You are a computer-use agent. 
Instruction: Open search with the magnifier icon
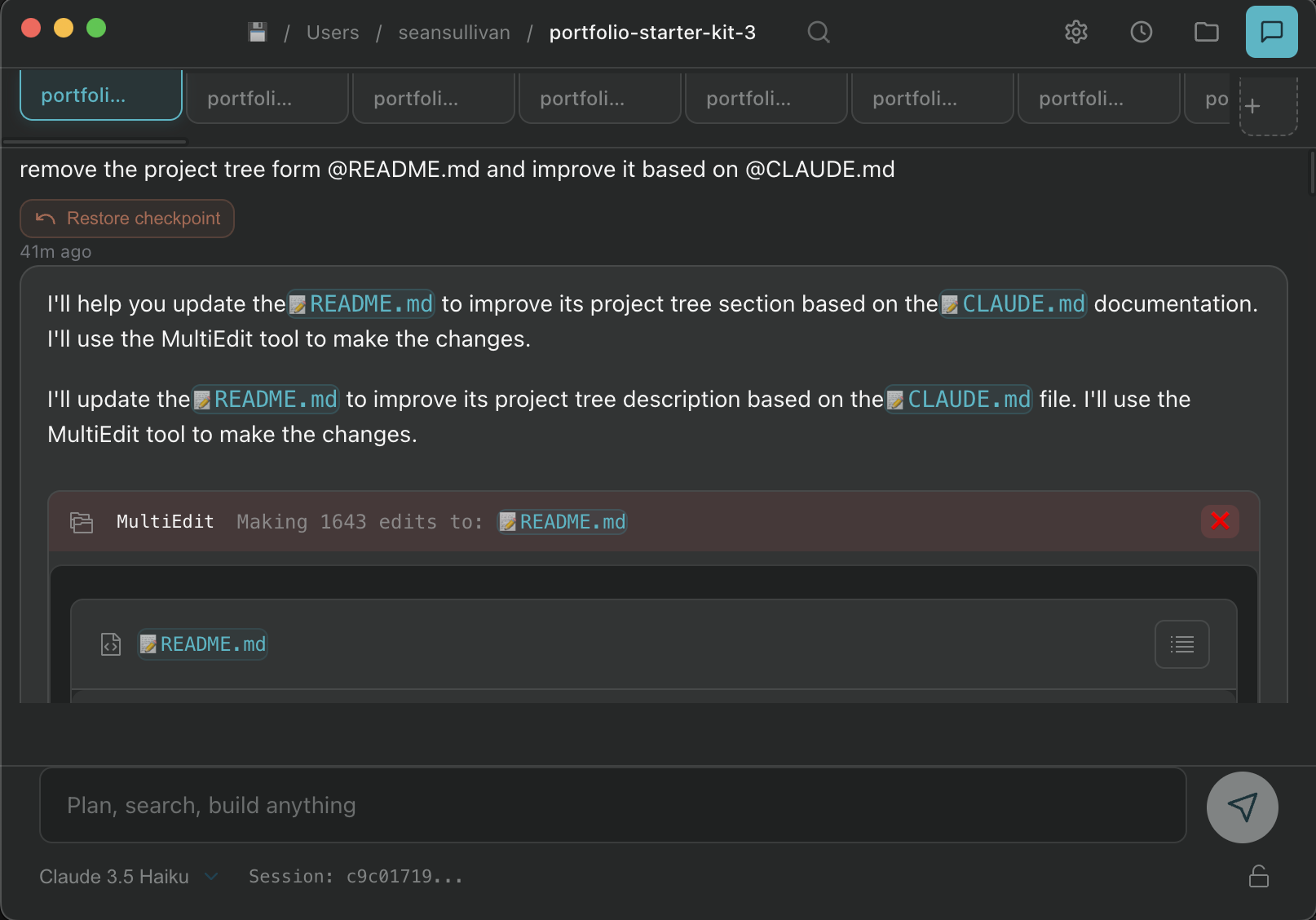pyautogui.click(x=819, y=33)
